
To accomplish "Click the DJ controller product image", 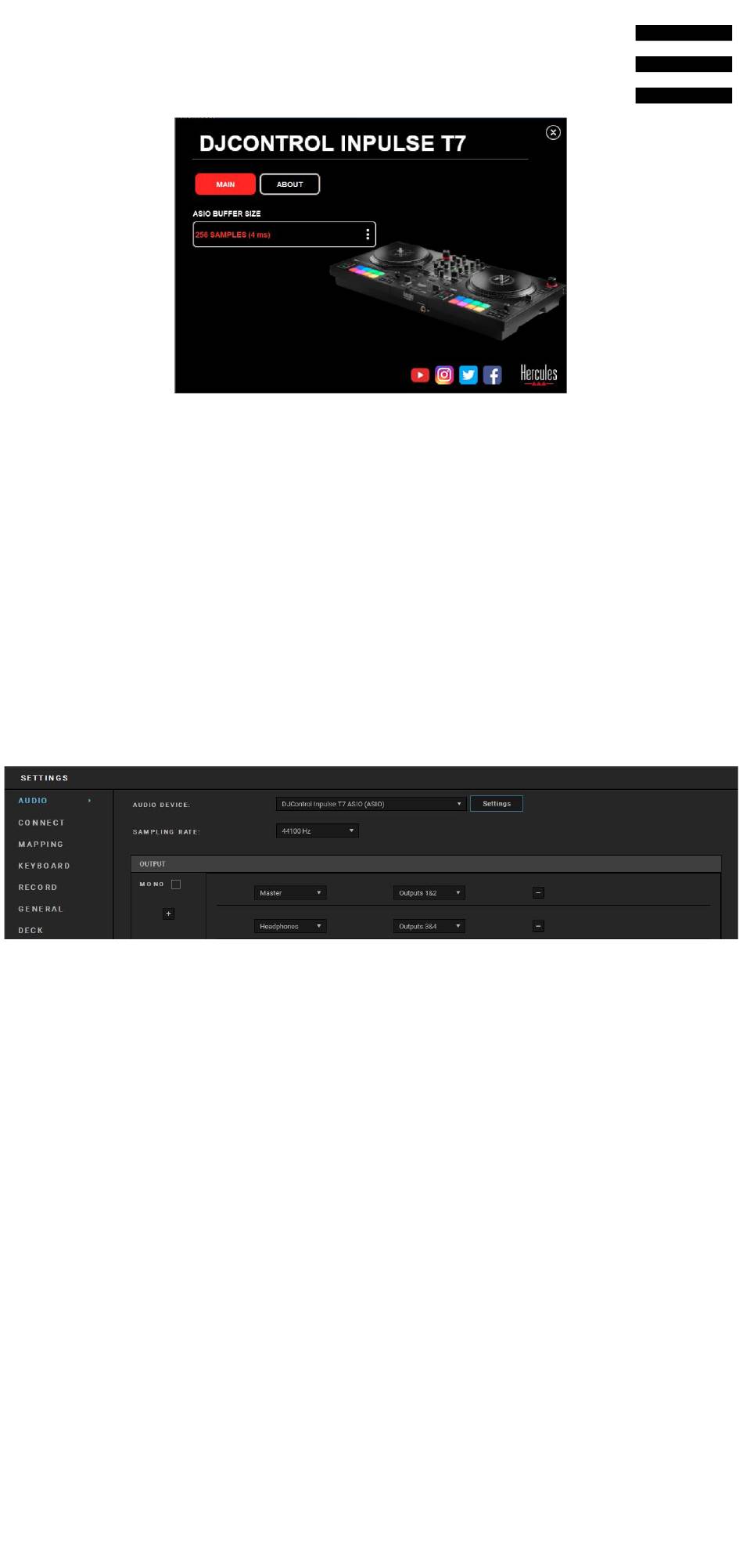I will (x=447, y=289).
